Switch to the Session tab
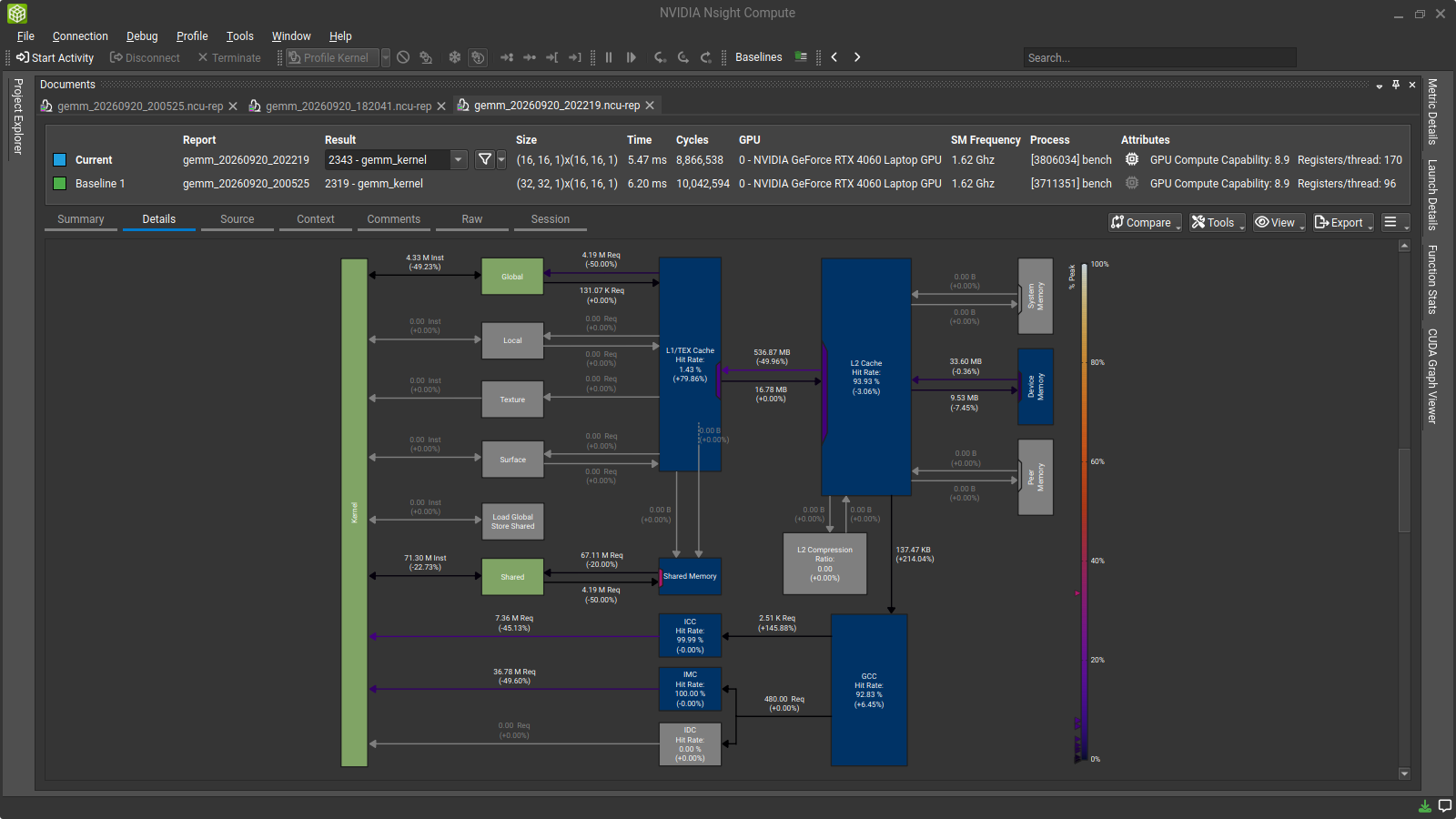The width and height of the screenshot is (1456, 819). [551, 219]
